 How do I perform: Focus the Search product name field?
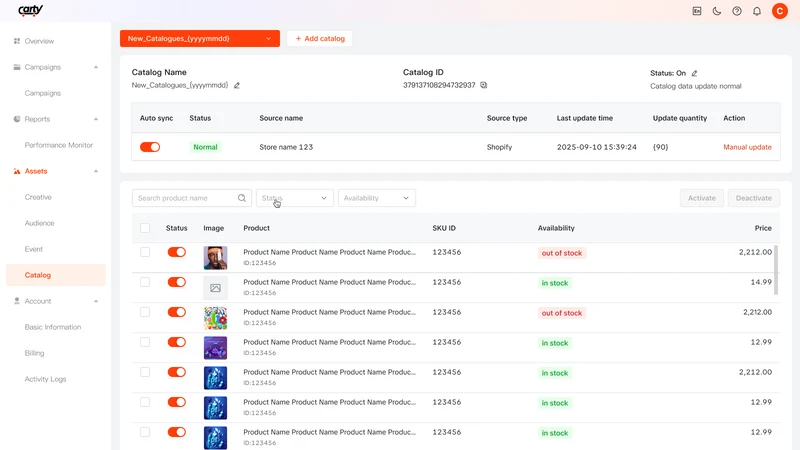tap(192, 198)
